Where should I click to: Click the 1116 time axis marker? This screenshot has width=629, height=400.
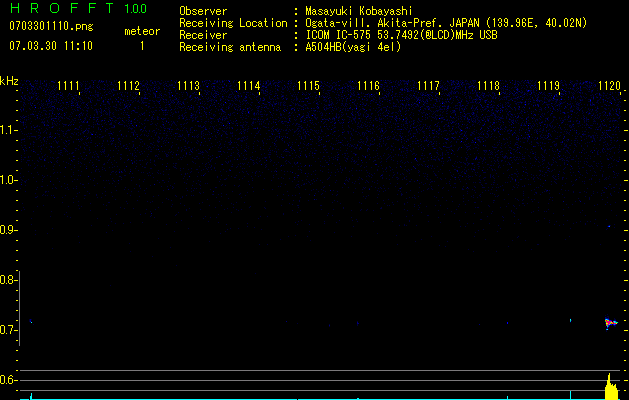(x=368, y=85)
